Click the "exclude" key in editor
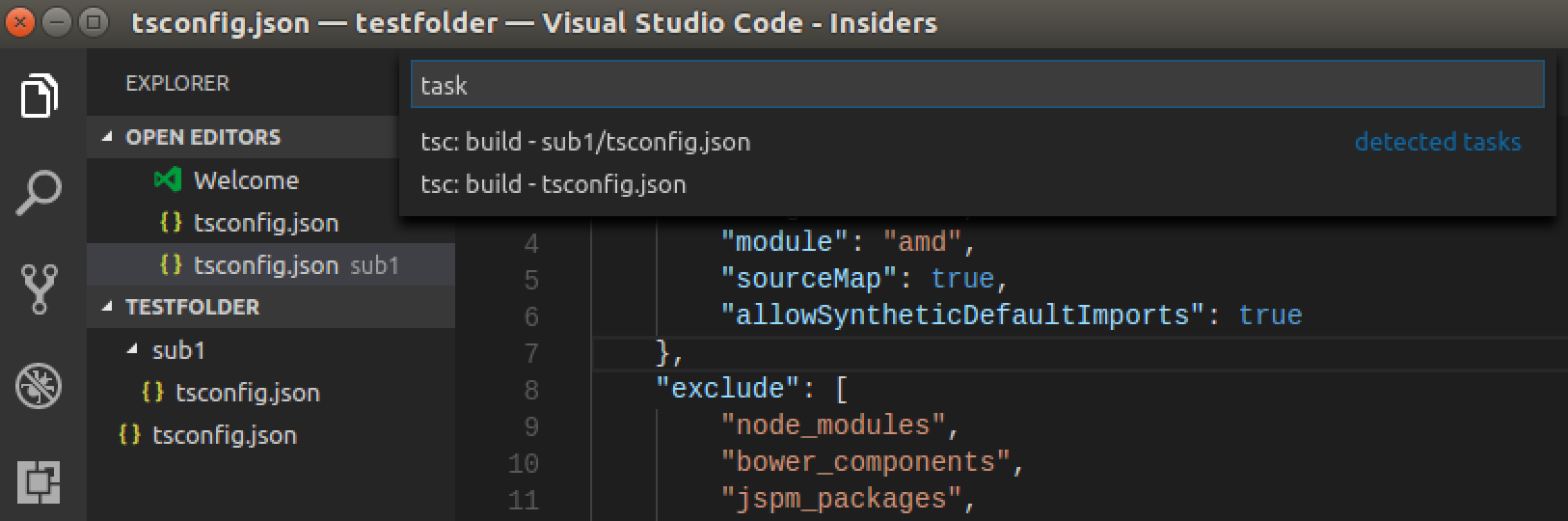This screenshot has height=521, width=1568. pos(728,388)
